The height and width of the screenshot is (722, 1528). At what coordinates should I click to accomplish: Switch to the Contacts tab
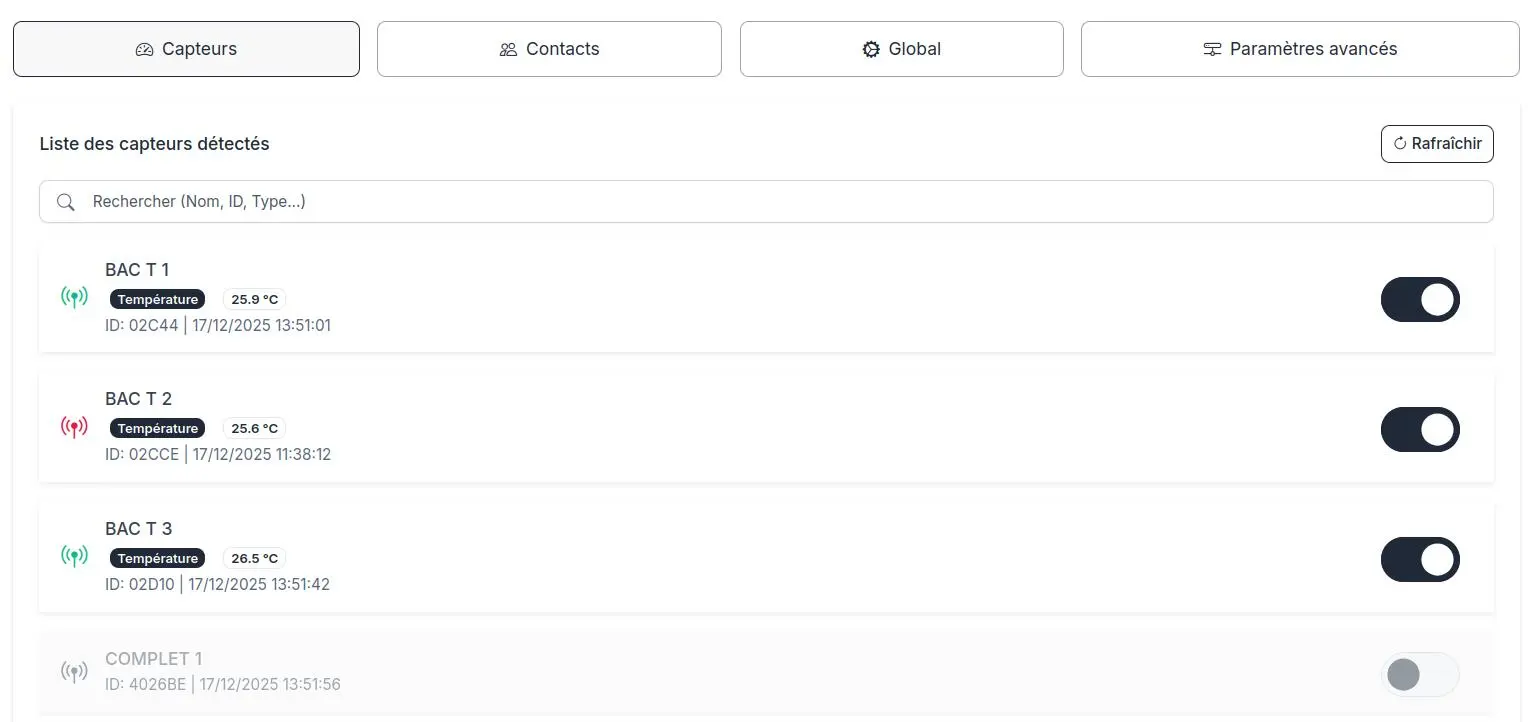click(549, 49)
